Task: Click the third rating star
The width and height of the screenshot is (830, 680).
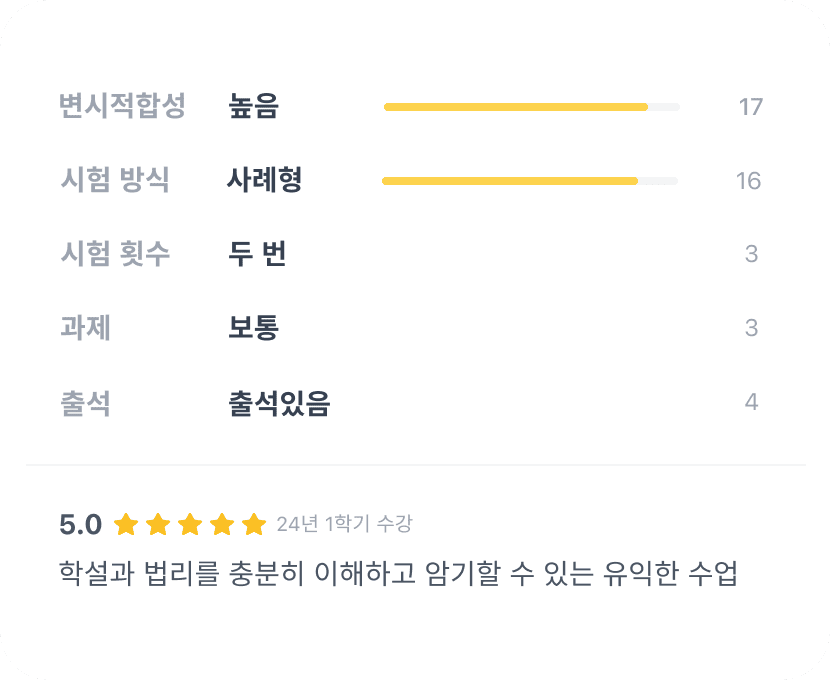Action: [x=190, y=524]
